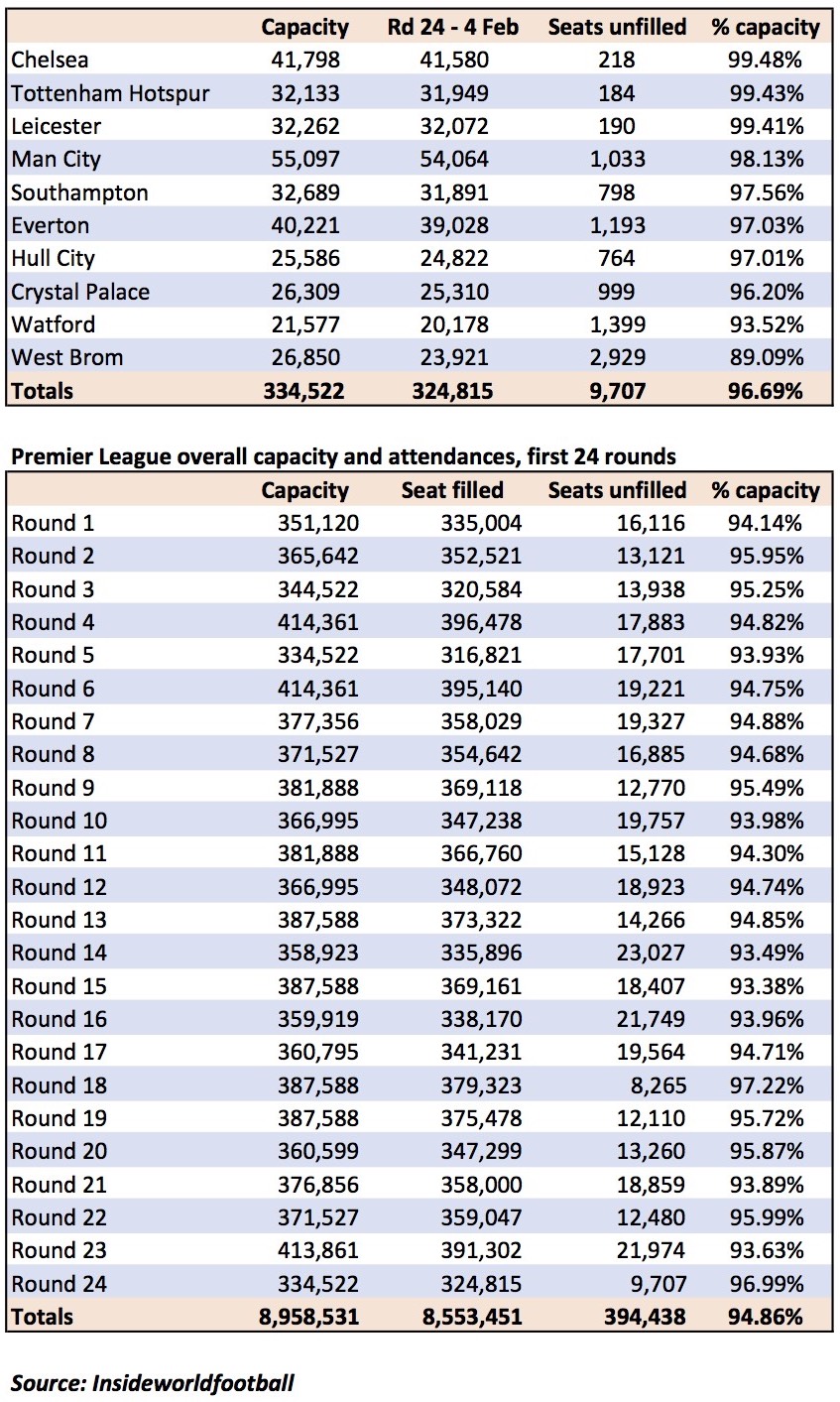The image size is (840, 1402).
Task: Select the Round 24 row label
Action: (x=59, y=1283)
